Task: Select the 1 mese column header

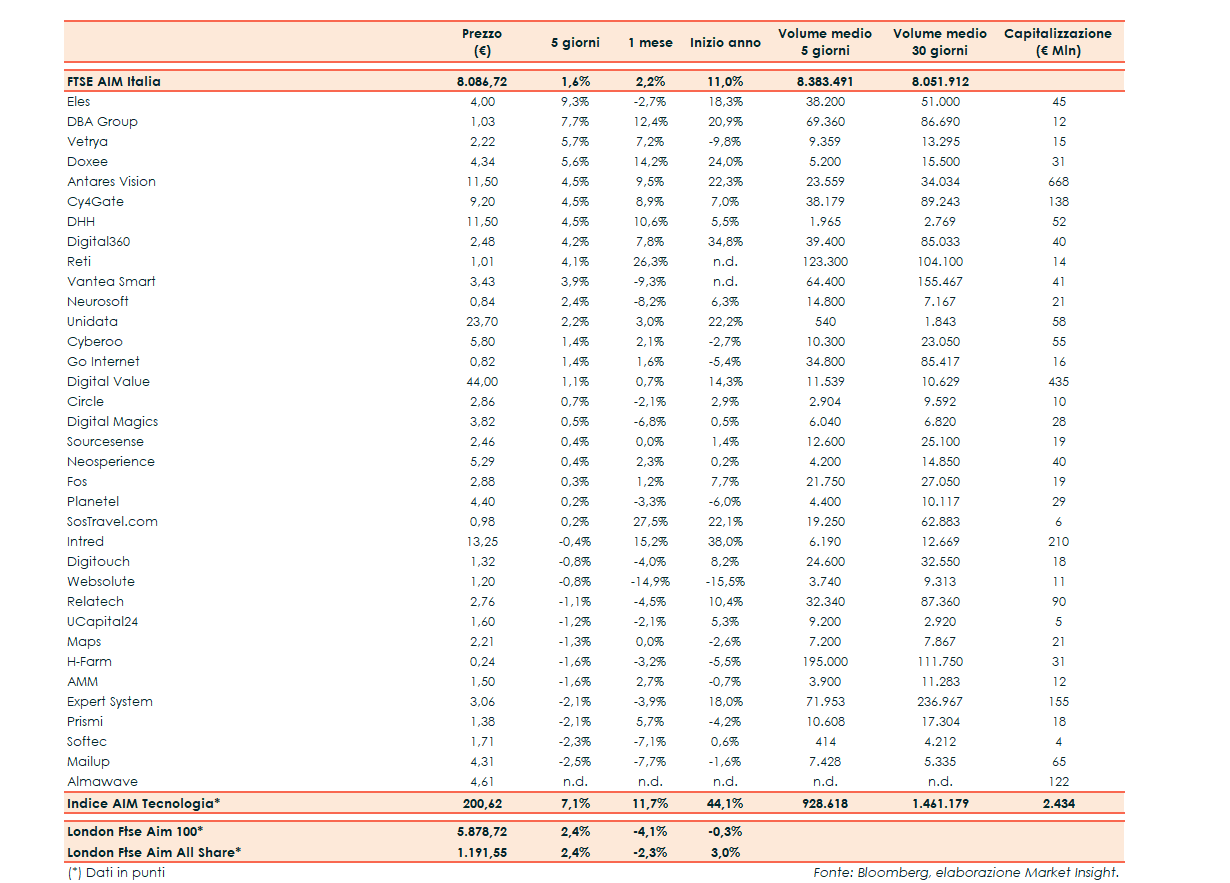Action: pos(650,43)
